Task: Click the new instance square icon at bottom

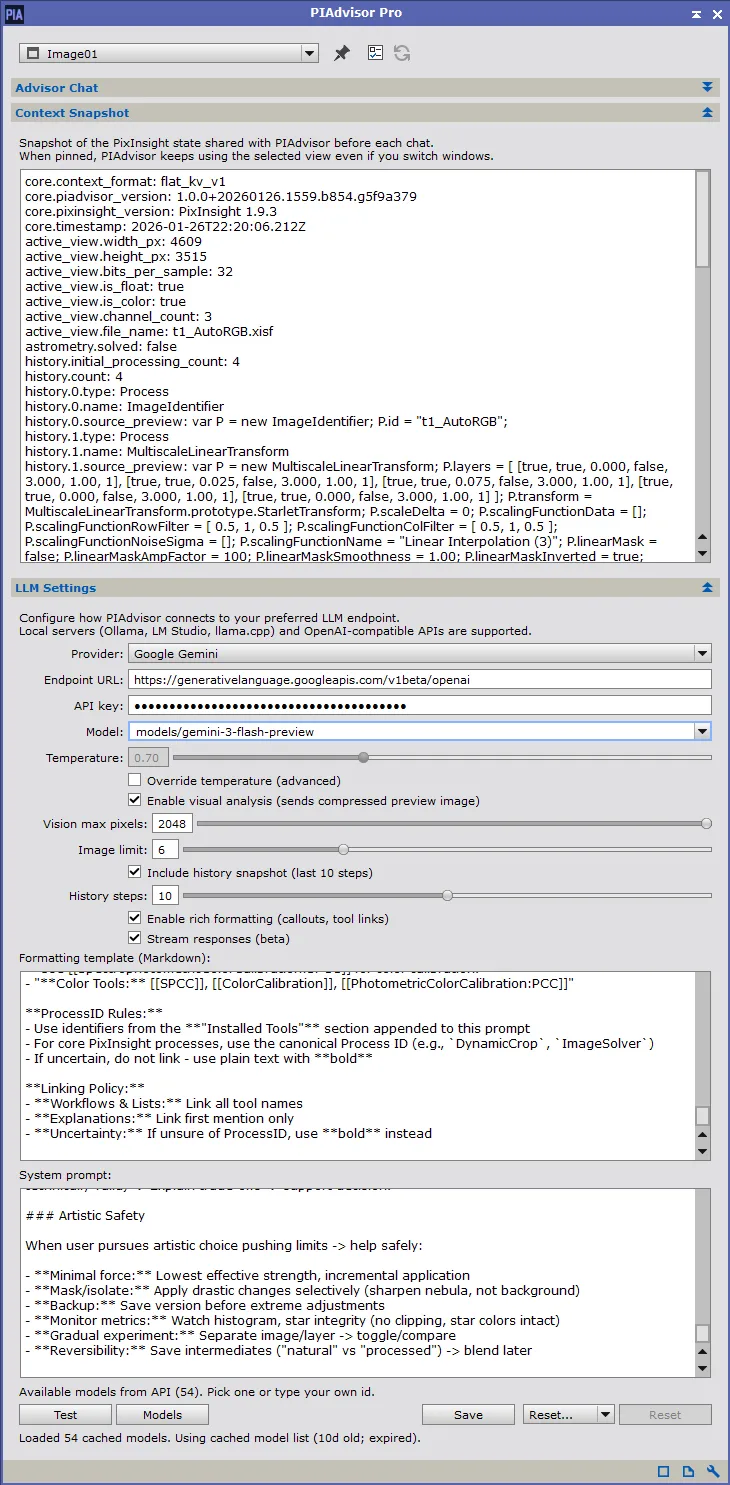Action: (x=663, y=1471)
